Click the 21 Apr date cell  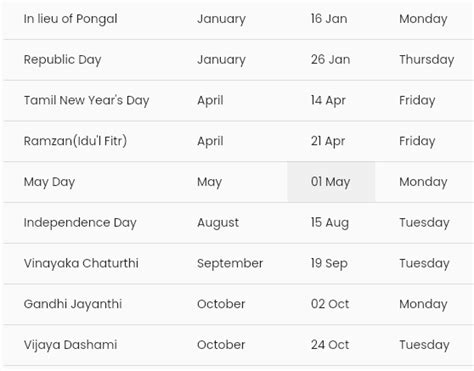pyautogui.click(x=328, y=141)
